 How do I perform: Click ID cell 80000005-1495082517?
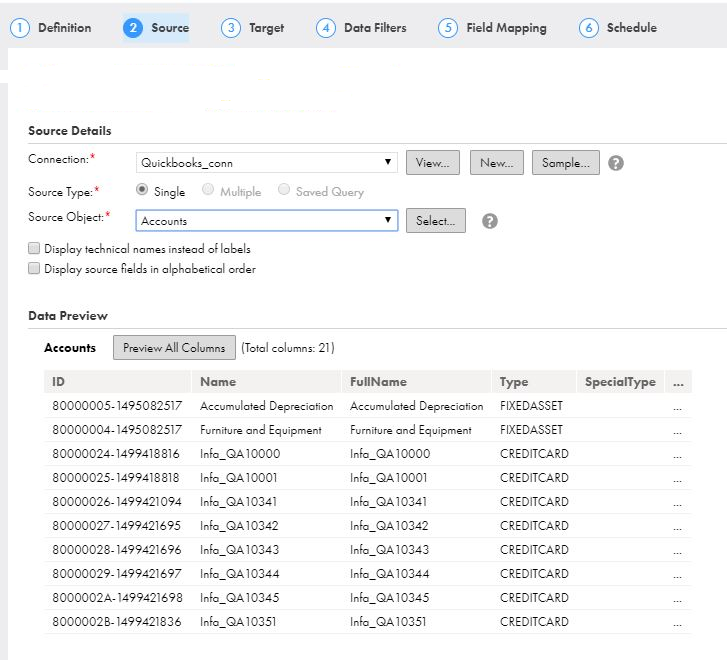(117, 406)
